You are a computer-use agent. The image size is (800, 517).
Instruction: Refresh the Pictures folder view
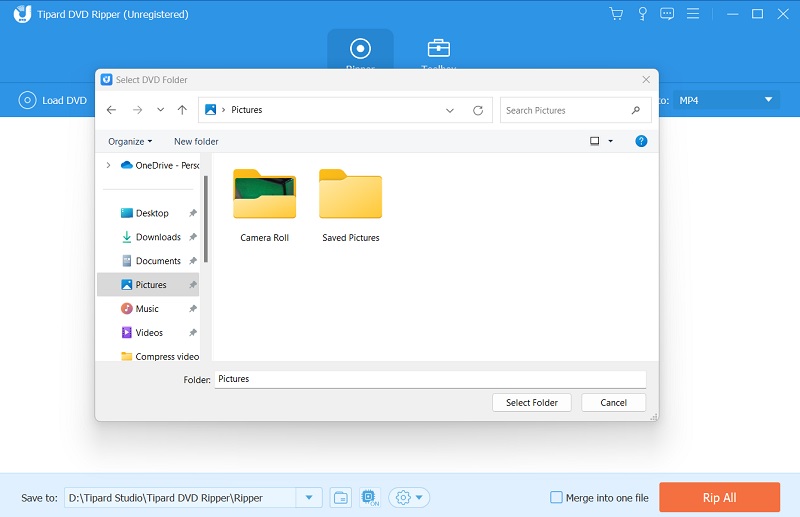click(x=478, y=110)
